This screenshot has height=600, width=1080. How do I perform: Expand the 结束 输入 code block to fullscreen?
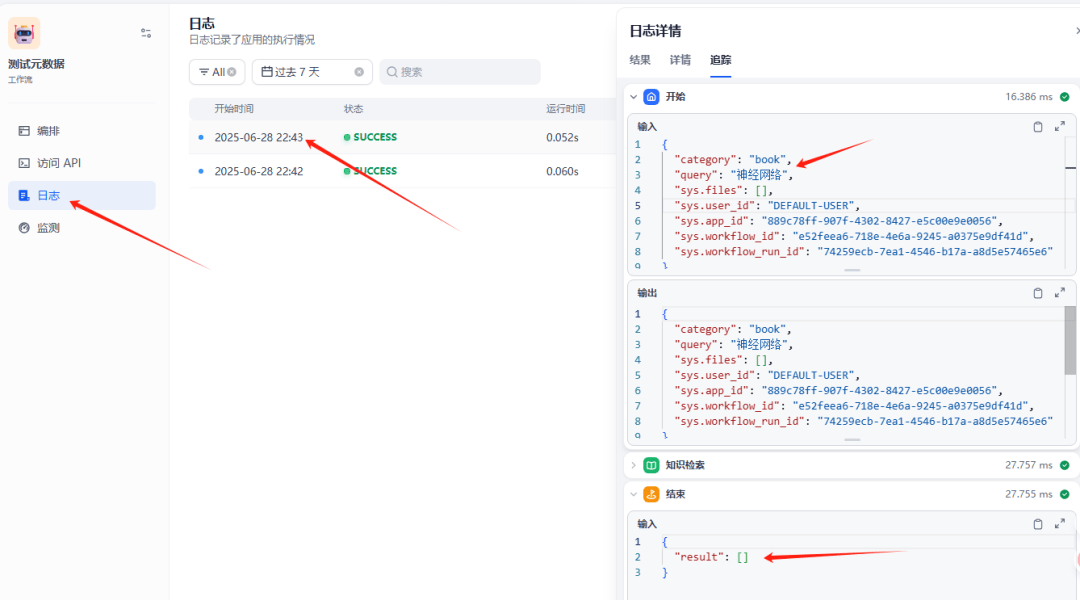pos(1060,524)
